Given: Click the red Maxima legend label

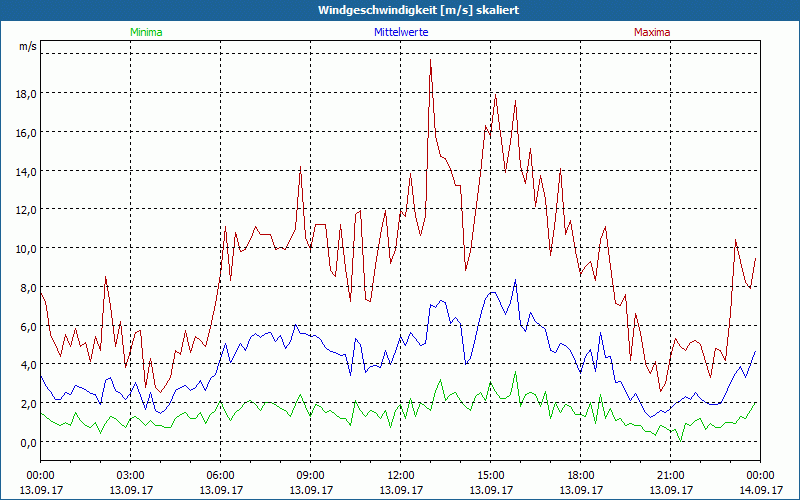Looking at the screenshot, I should click(x=652, y=32).
